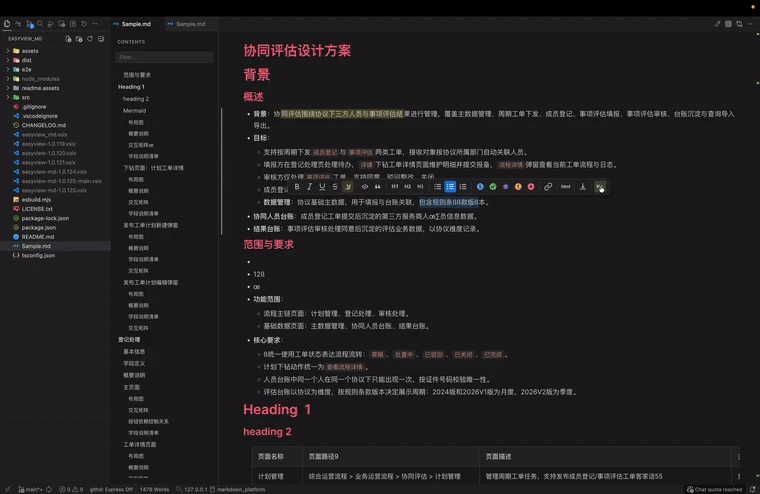Insert inline code formatting

(x=364, y=187)
